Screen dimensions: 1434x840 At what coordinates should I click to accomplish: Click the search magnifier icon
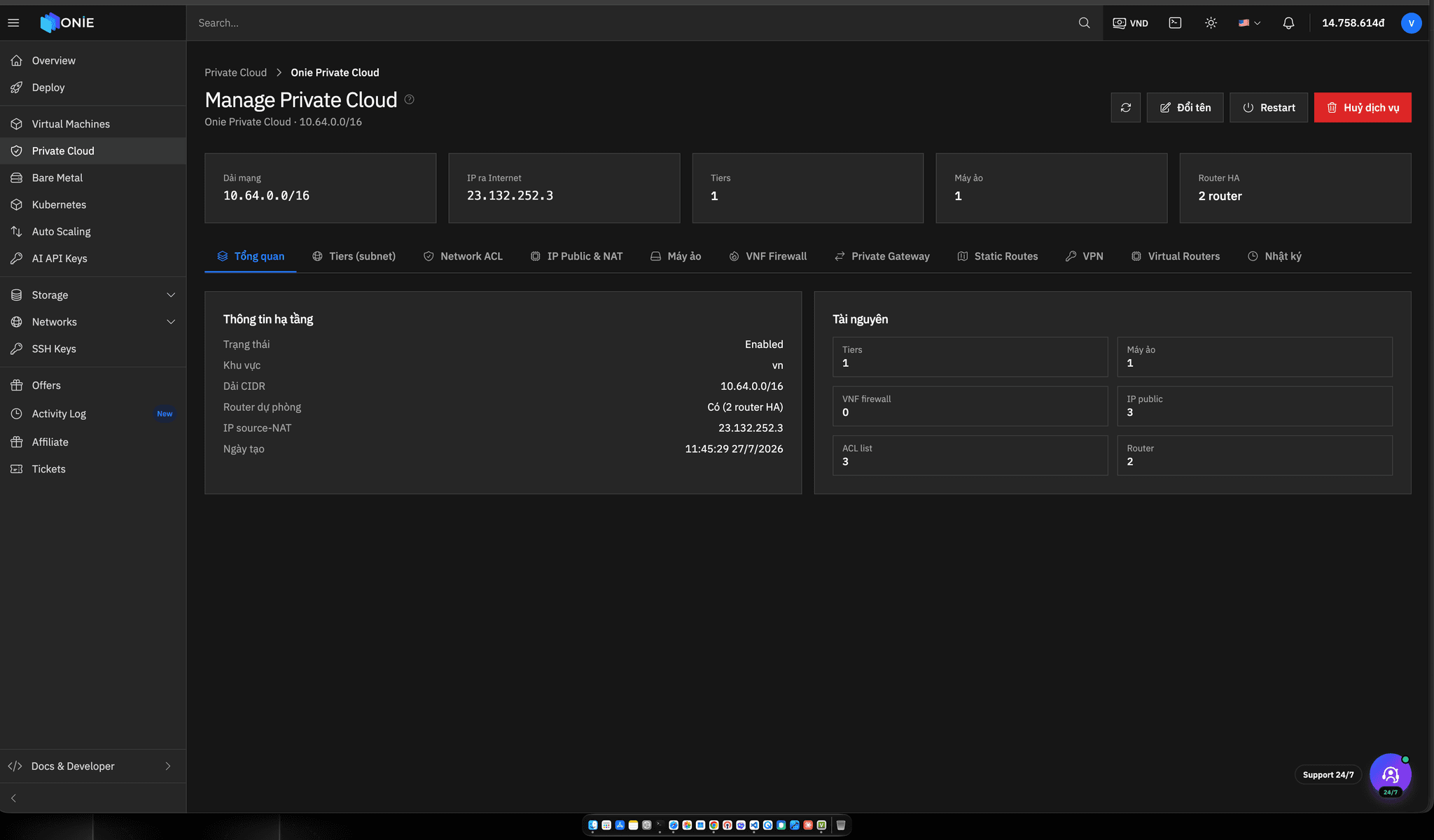point(1084,23)
